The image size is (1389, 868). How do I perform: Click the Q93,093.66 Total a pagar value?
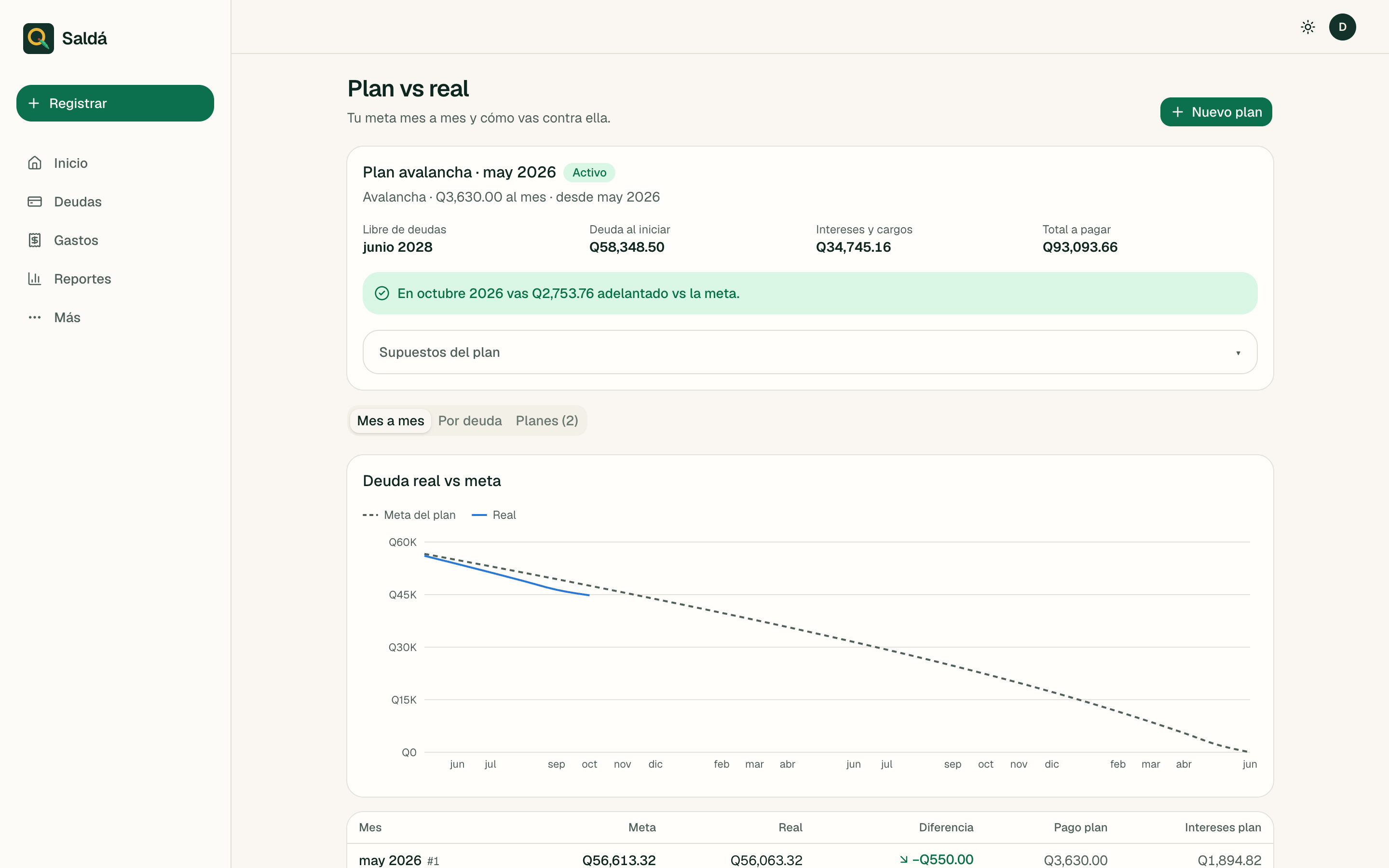coord(1080,247)
